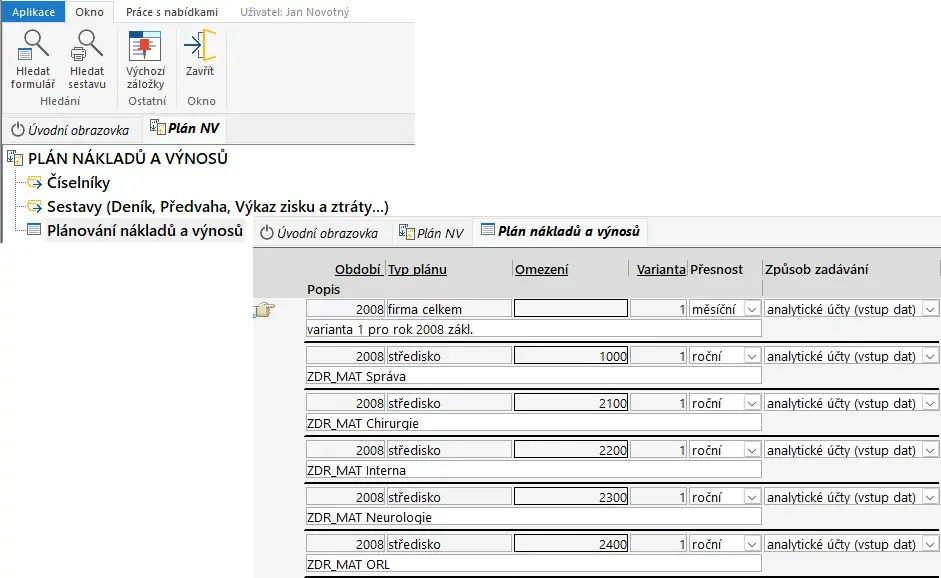Expand Způsob zadávání dropdown for Chirurgie row
941x578 pixels.
pyautogui.click(x=930, y=404)
